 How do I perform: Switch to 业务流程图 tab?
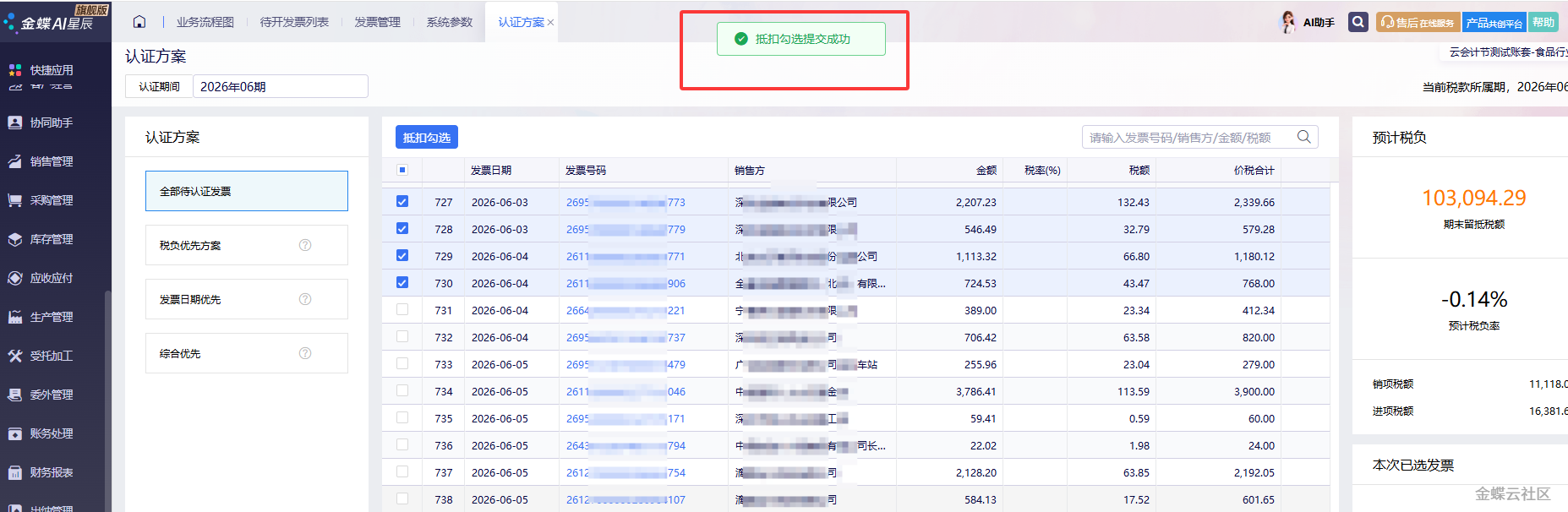205,22
